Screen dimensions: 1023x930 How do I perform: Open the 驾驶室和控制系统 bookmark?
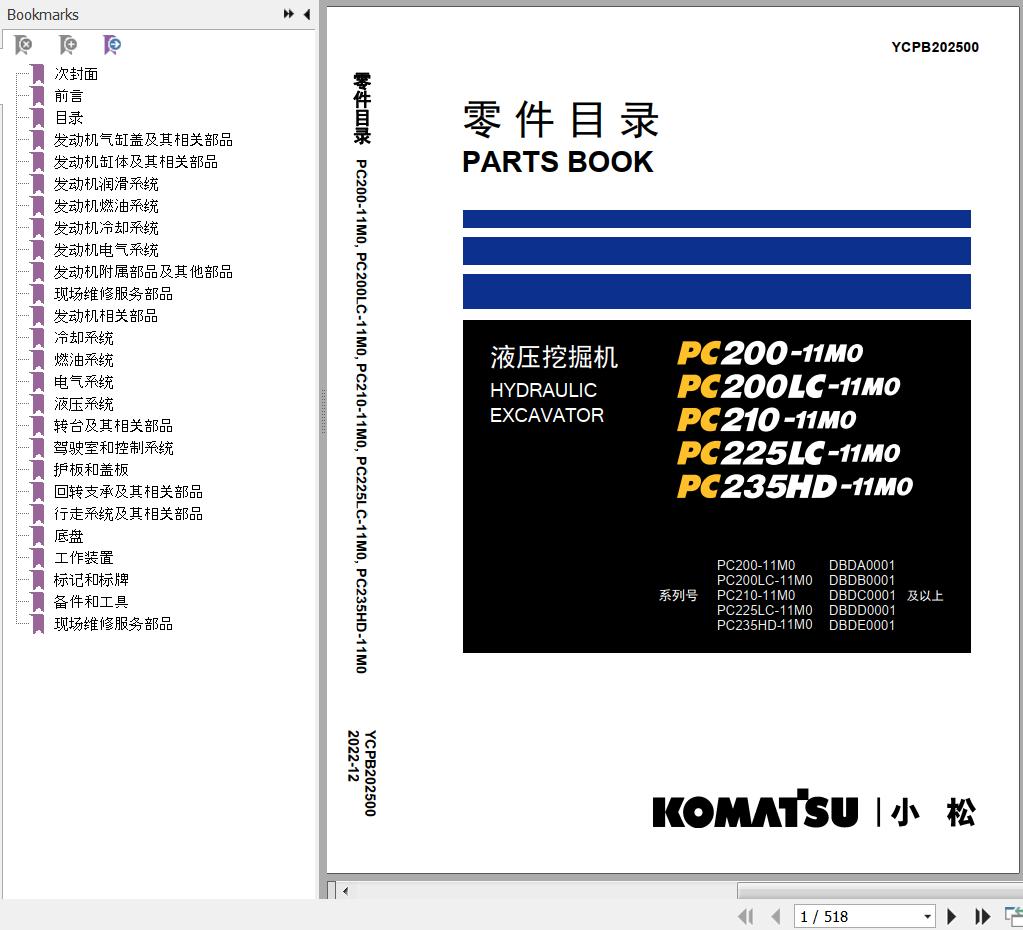tap(113, 448)
